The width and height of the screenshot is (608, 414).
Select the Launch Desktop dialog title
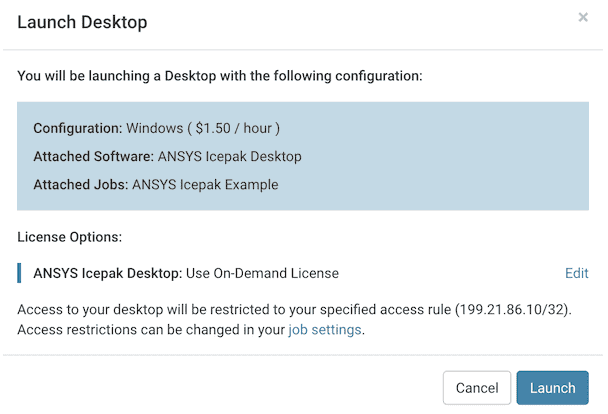click(x=82, y=22)
